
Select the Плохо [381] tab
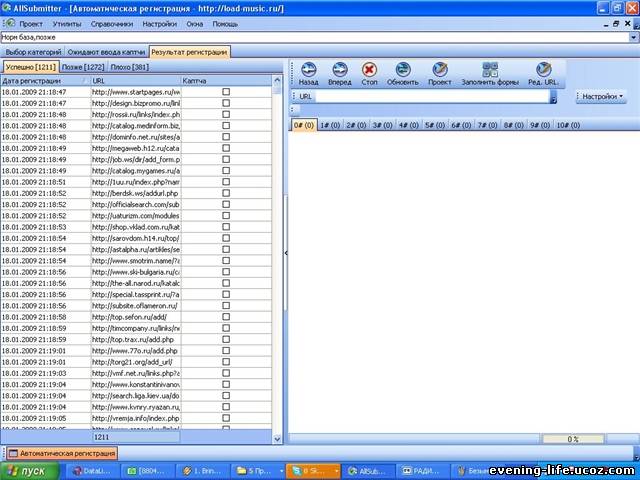coord(129,67)
